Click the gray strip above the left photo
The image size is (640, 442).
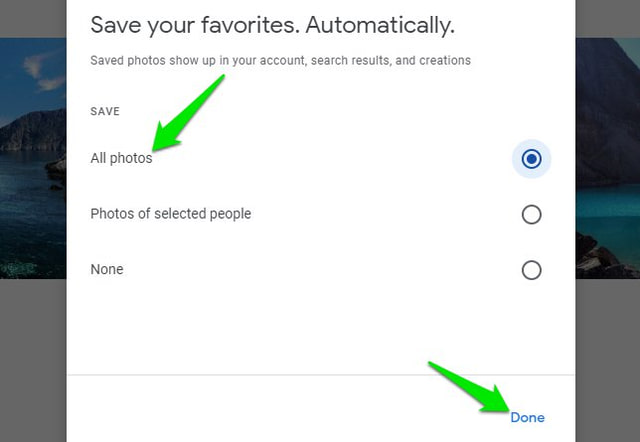click(x=32, y=18)
